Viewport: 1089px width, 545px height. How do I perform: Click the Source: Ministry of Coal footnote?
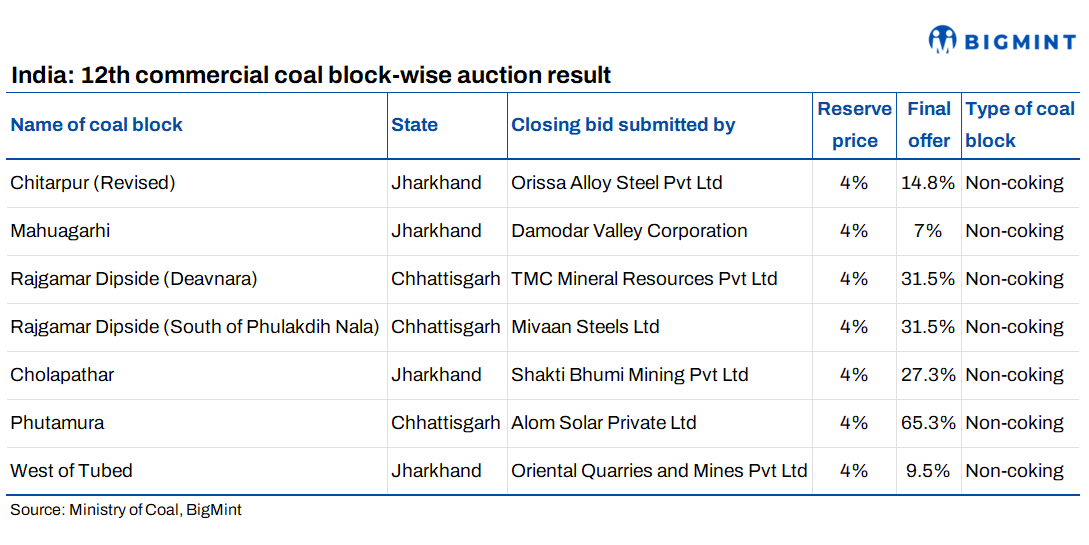[x=126, y=510]
